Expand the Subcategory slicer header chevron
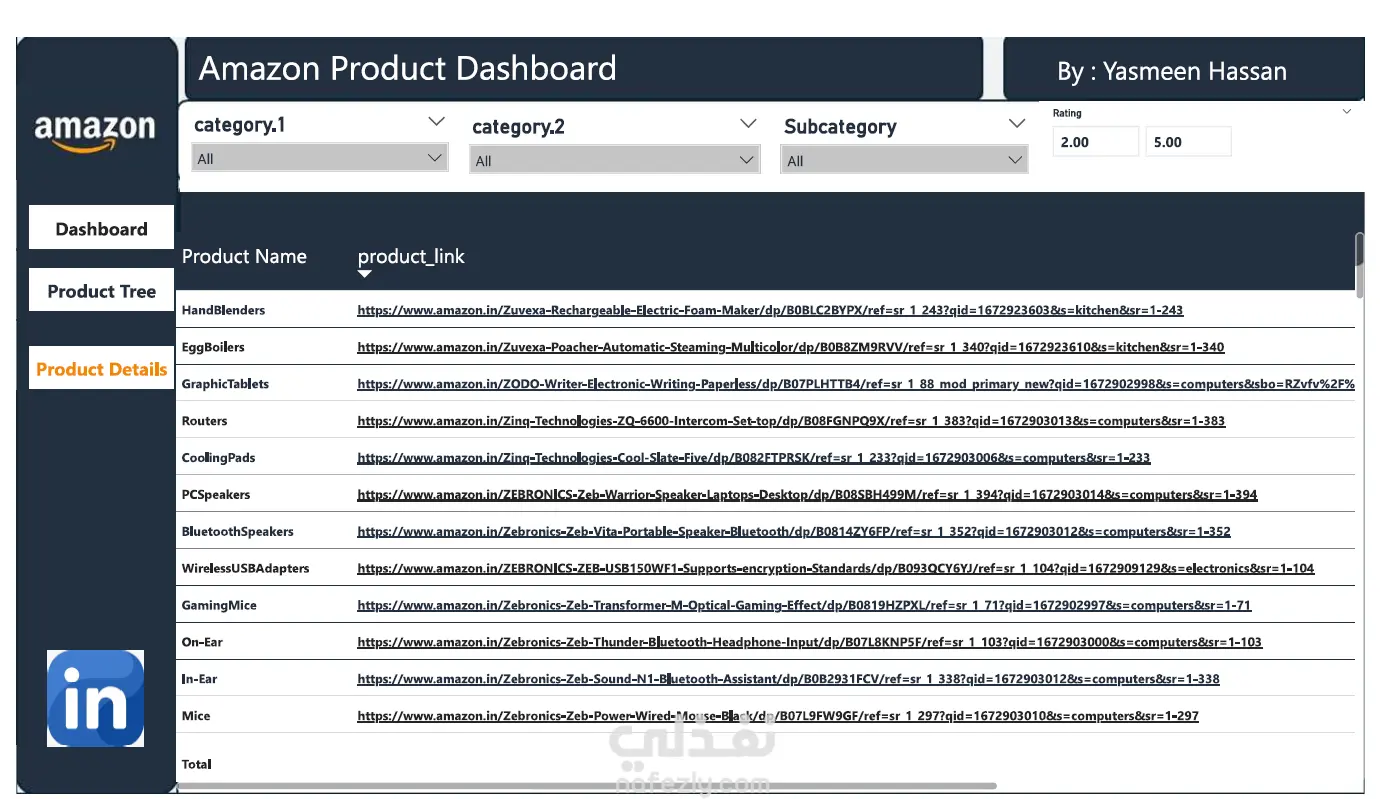Screen dimensions: 1385x799 coord(1017,124)
